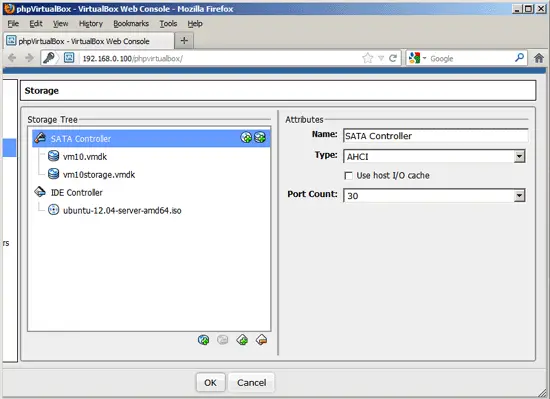Select vm10.vmdk disk entry
550x399 pixels.
tap(85, 156)
